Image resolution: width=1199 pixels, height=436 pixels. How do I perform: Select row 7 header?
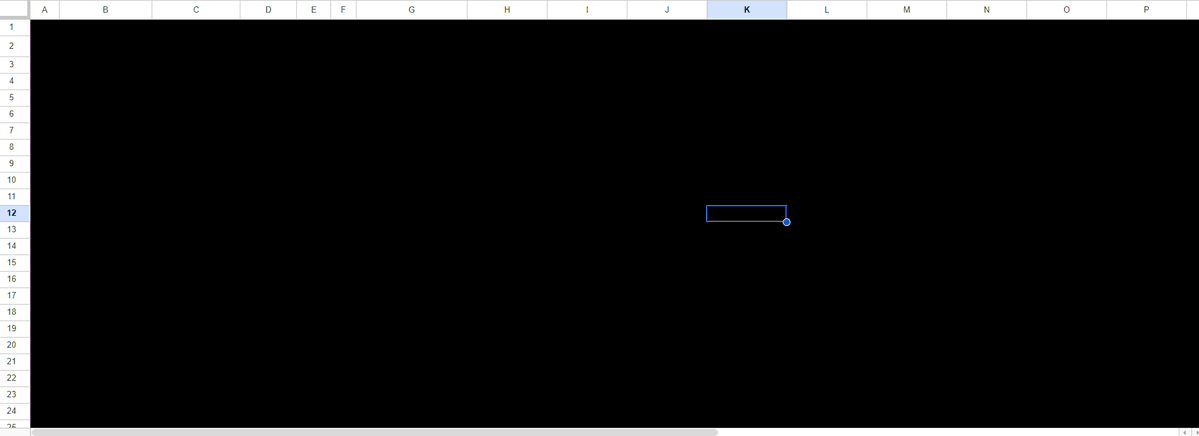pyautogui.click(x=15, y=131)
